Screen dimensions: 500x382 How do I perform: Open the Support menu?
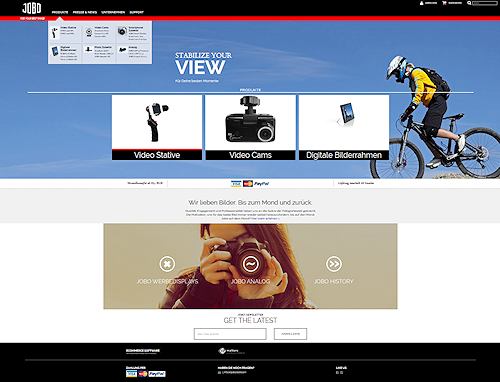[x=137, y=12]
